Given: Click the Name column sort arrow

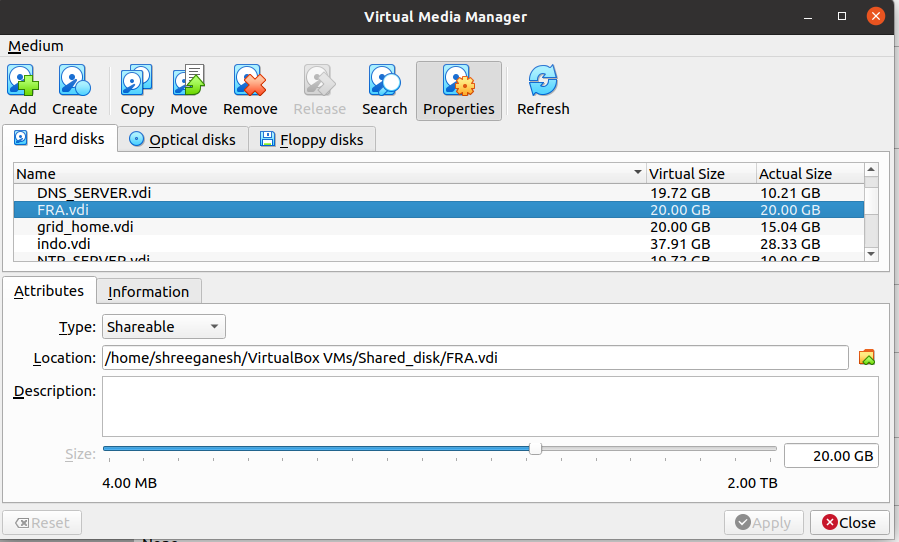Looking at the screenshot, I should coord(638,172).
